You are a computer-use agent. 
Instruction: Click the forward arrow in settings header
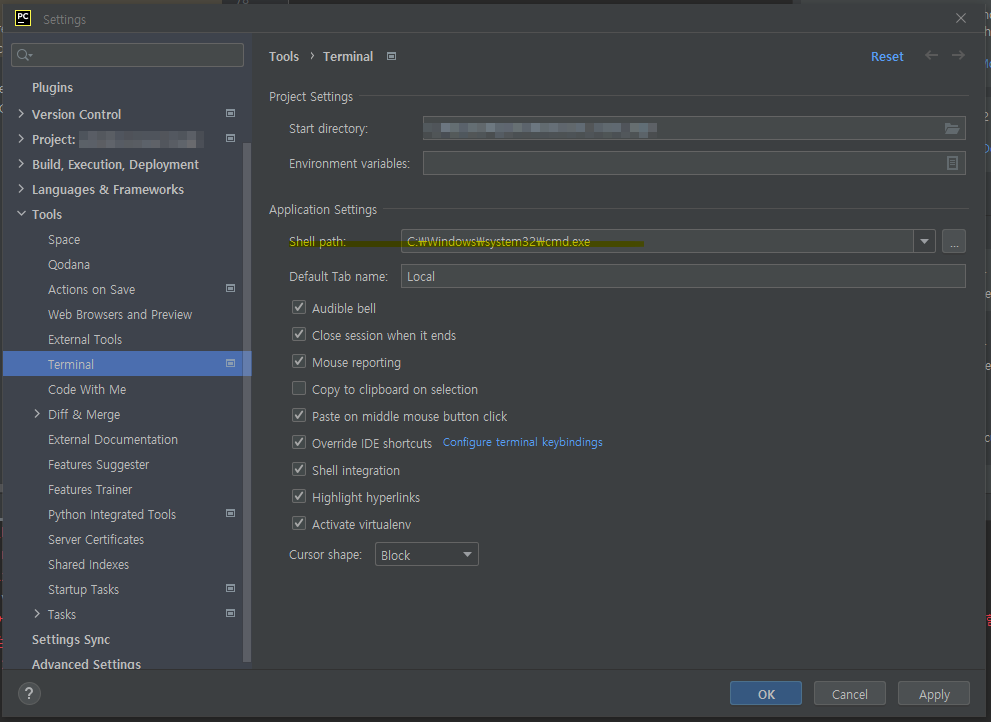(958, 56)
